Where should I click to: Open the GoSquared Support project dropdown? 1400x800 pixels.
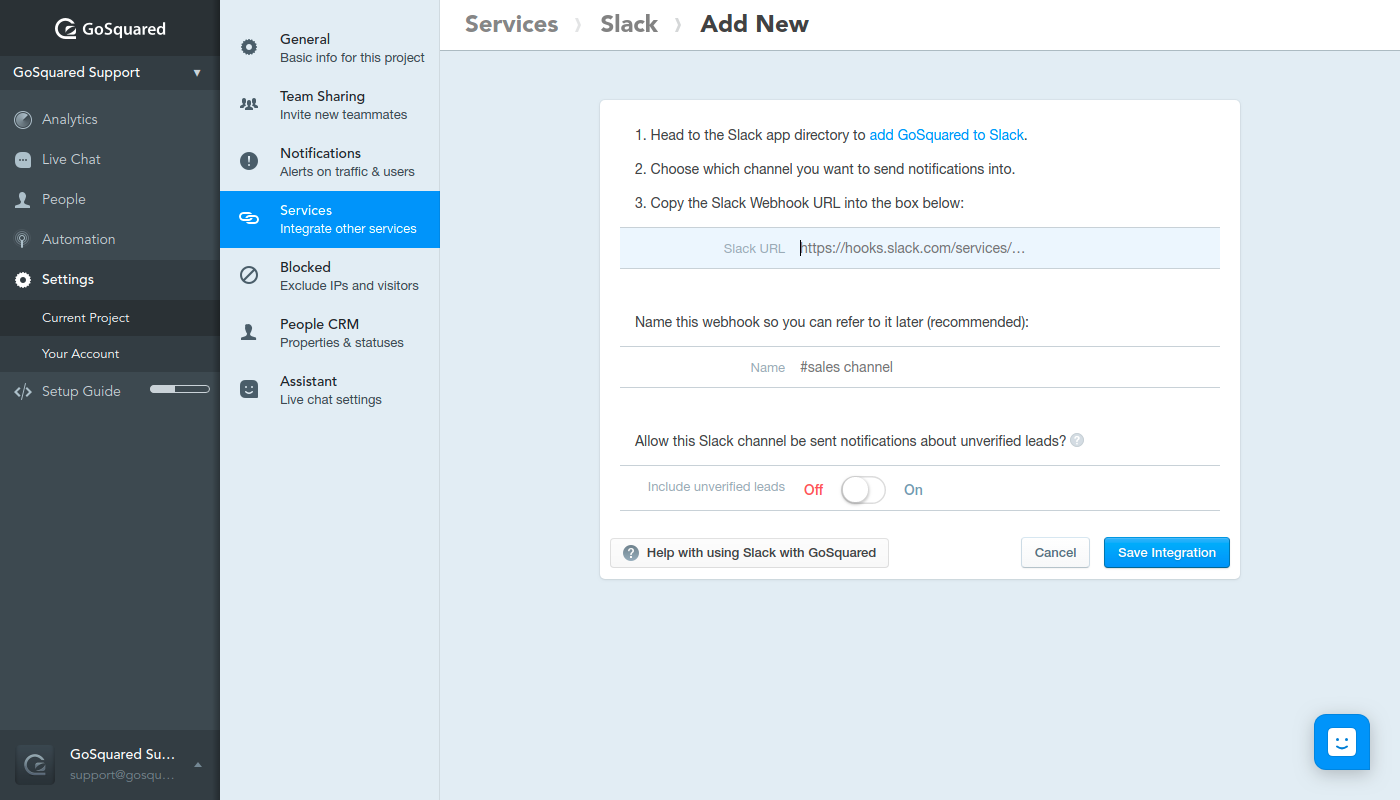tap(109, 73)
